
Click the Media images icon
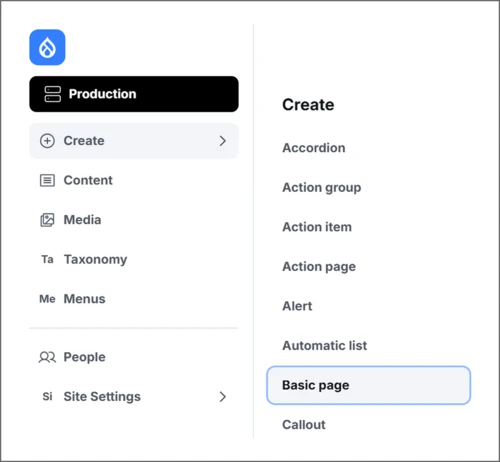pyautogui.click(x=47, y=220)
